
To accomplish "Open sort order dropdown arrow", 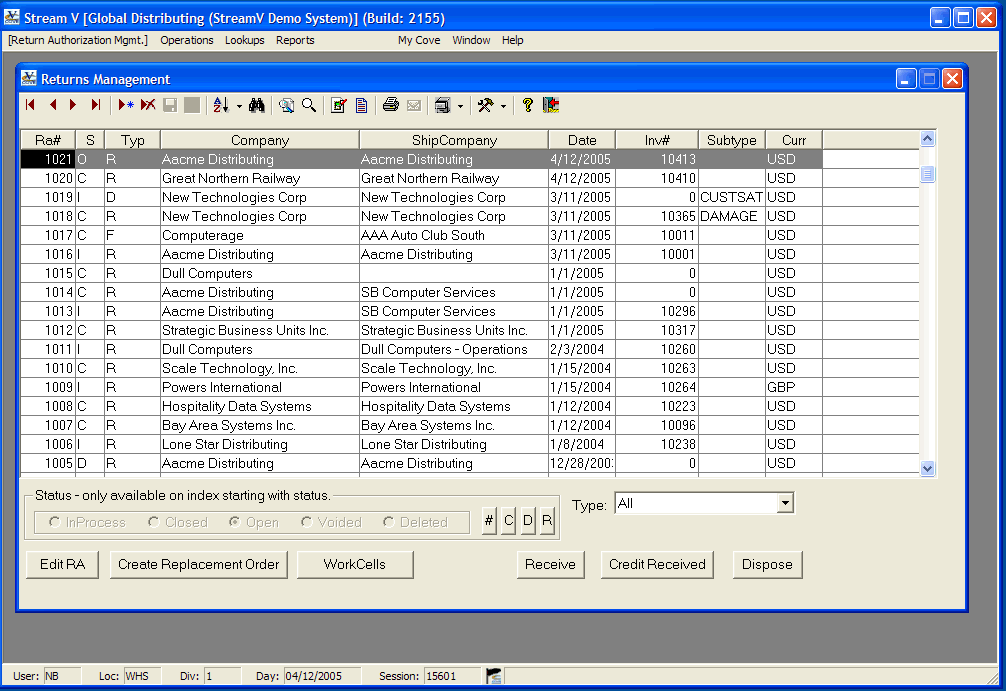I will pos(239,107).
